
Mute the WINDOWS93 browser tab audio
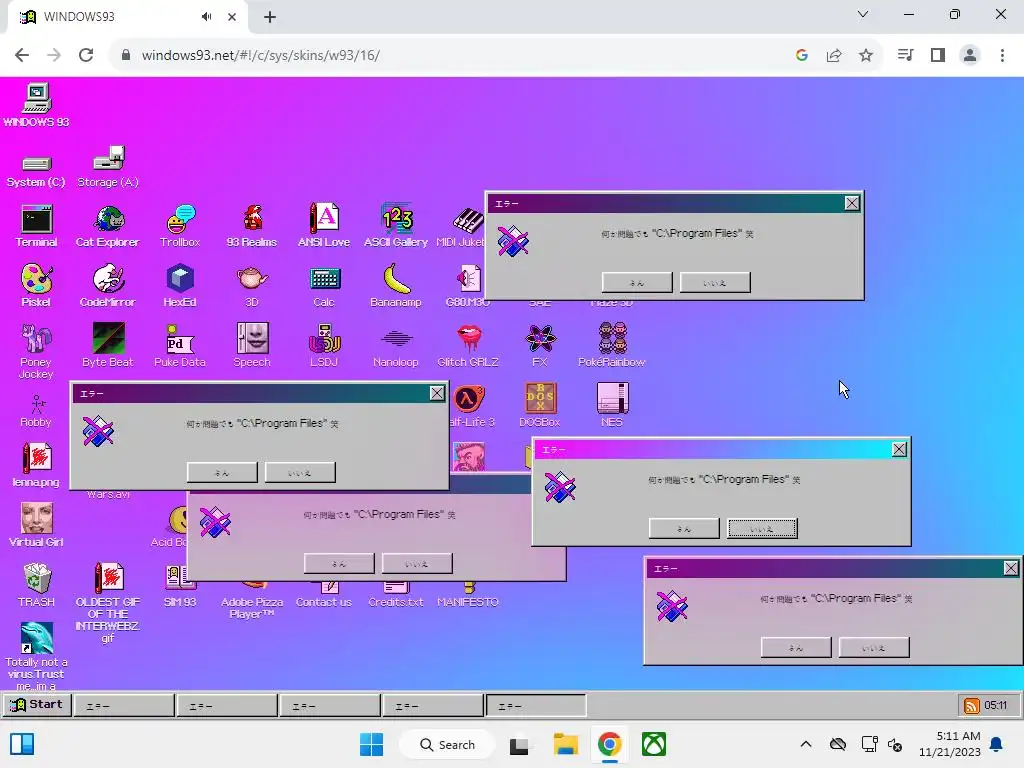click(206, 17)
